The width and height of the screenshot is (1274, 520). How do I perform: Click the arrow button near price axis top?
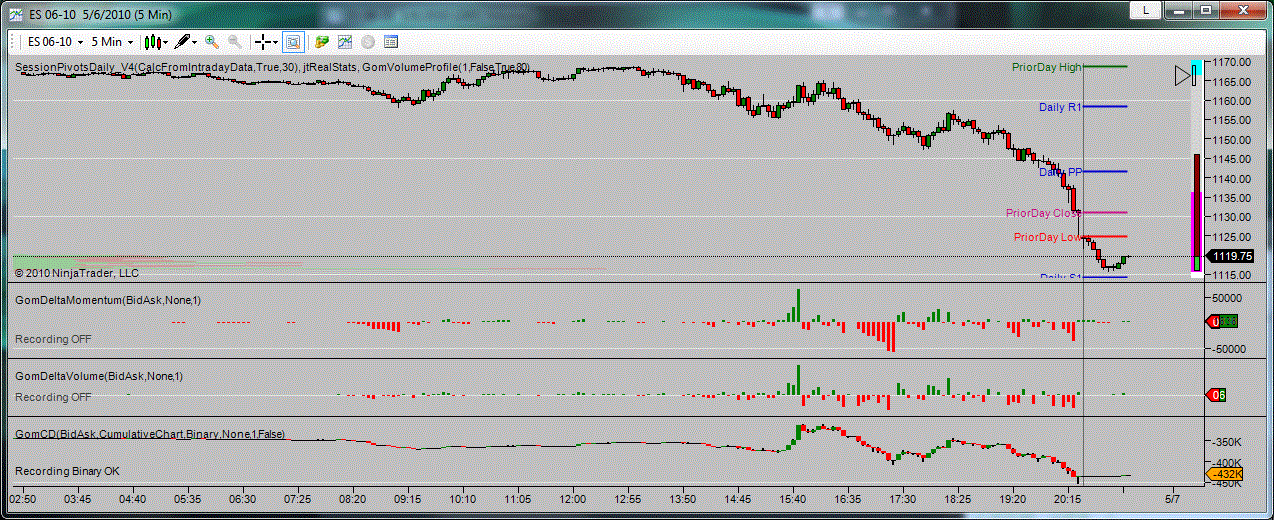pos(1184,75)
